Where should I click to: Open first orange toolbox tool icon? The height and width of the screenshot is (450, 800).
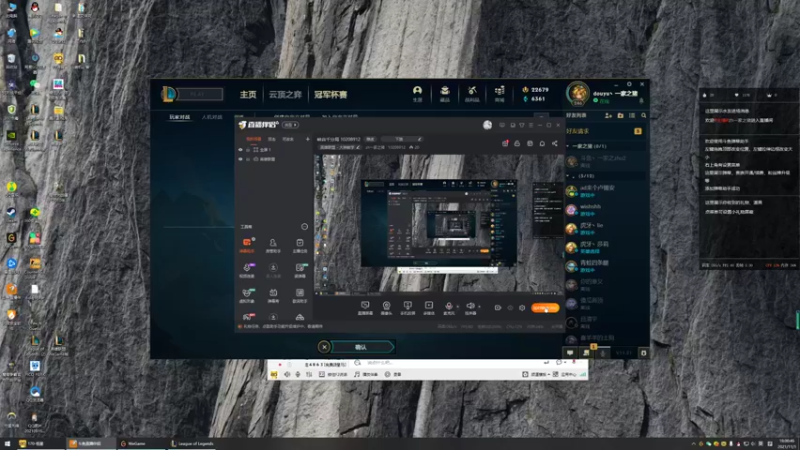coord(247,245)
